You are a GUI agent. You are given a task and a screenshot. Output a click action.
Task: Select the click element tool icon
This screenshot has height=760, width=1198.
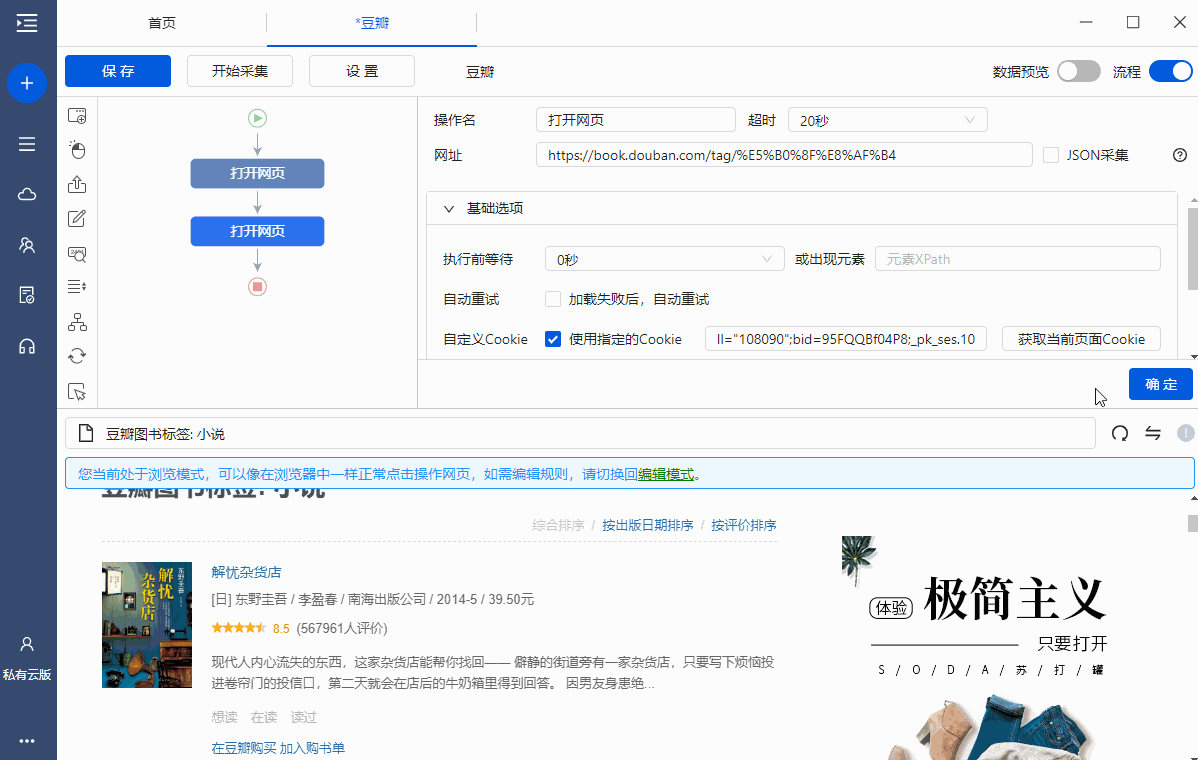coord(77,150)
